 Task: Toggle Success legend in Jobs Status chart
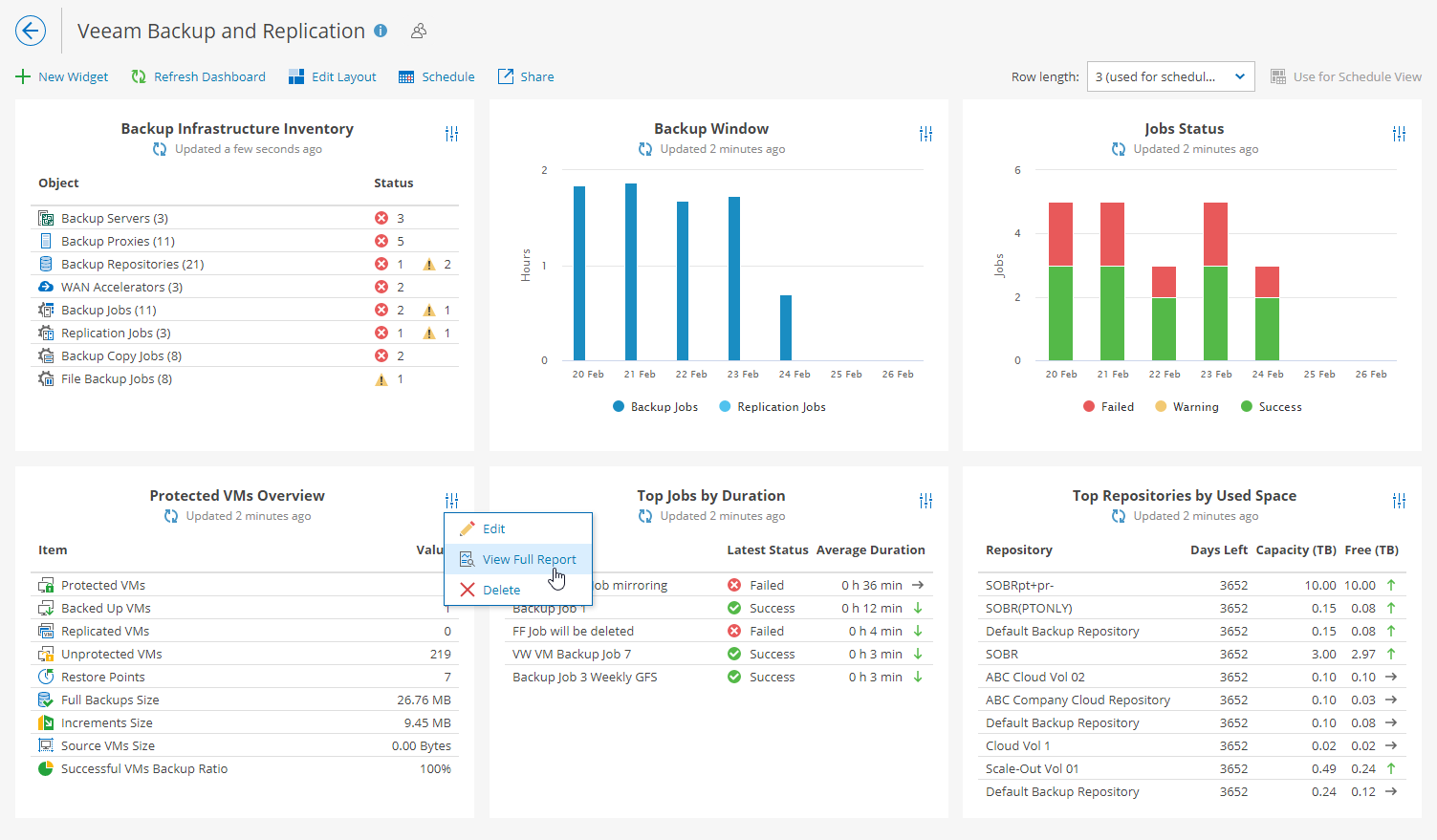point(1272,407)
